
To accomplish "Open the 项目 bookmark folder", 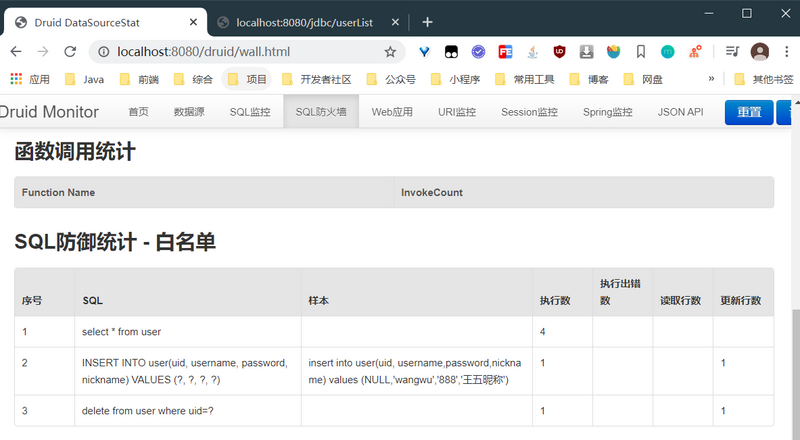I will click(247, 79).
